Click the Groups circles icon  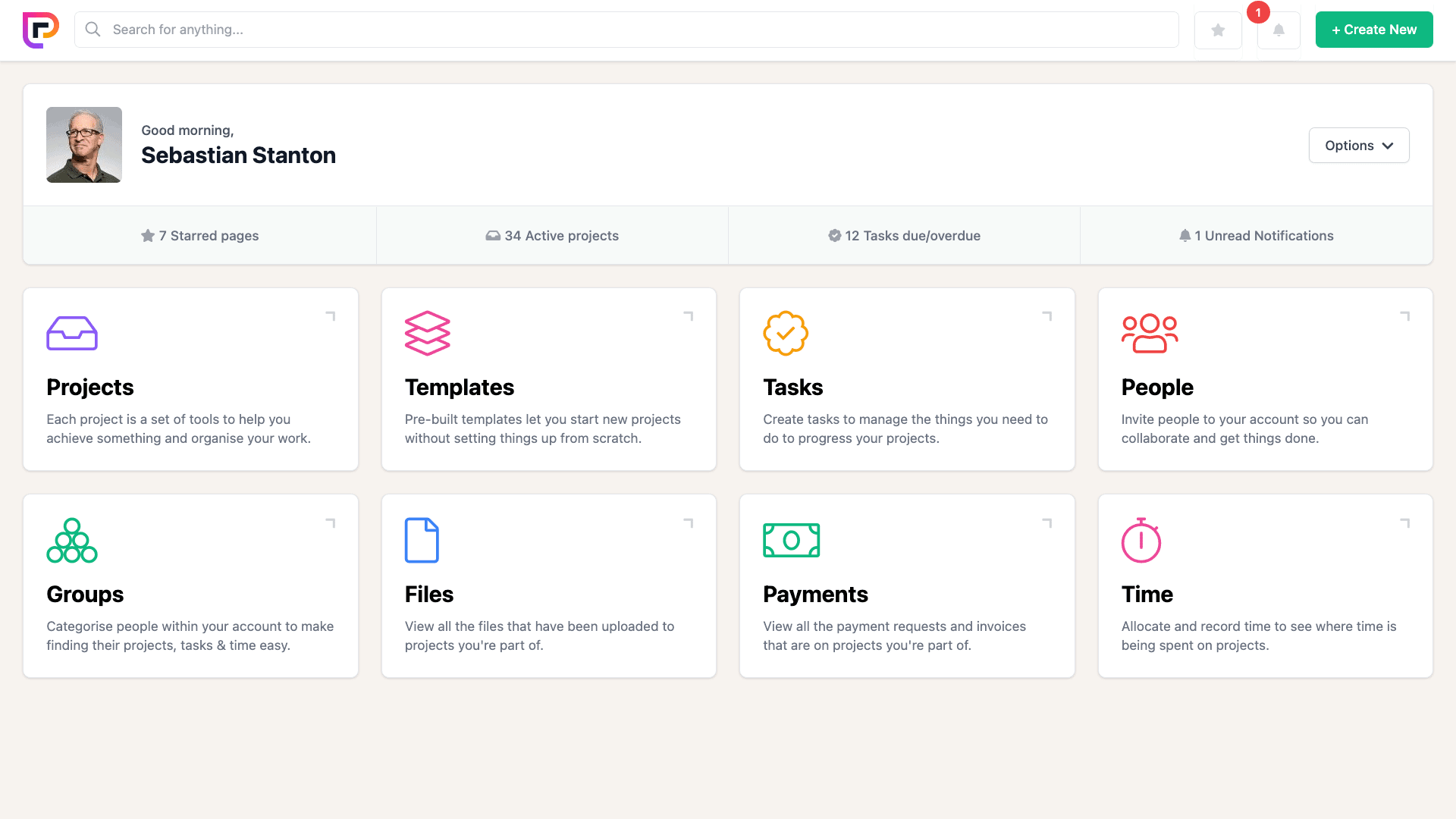tap(72, 540)
